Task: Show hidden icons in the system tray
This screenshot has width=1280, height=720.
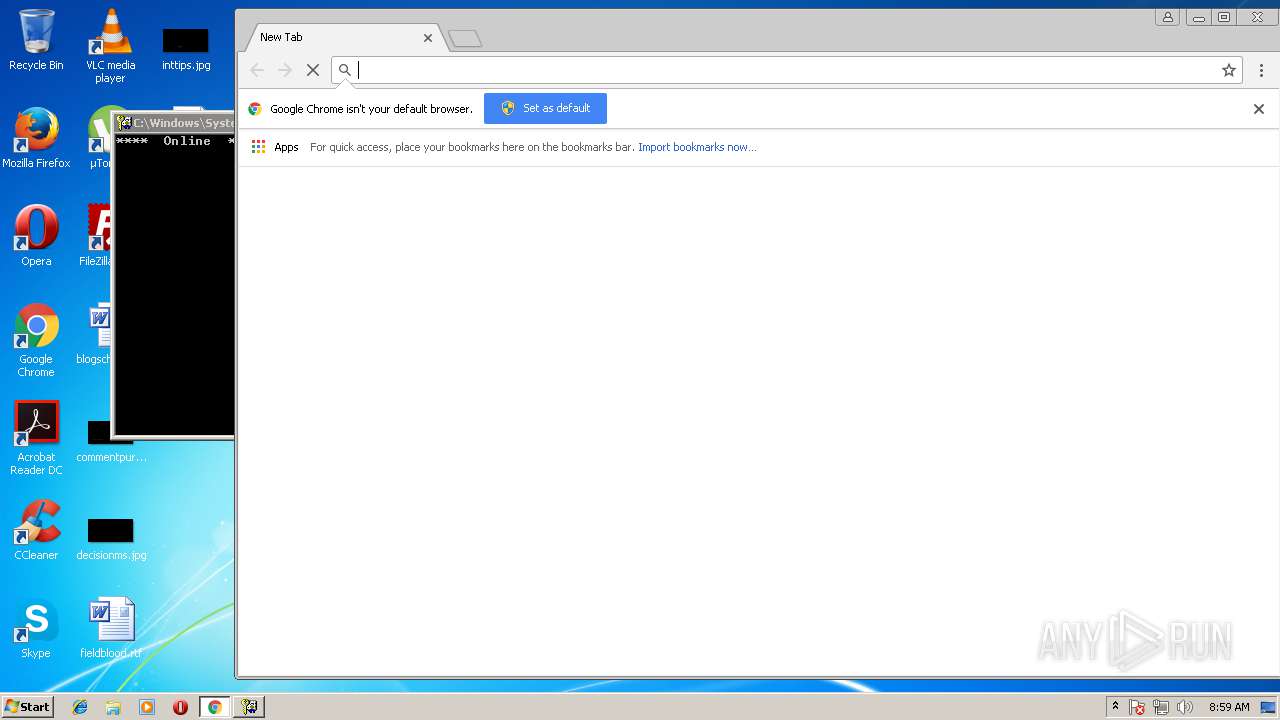Action: (x=1115, y=707)
